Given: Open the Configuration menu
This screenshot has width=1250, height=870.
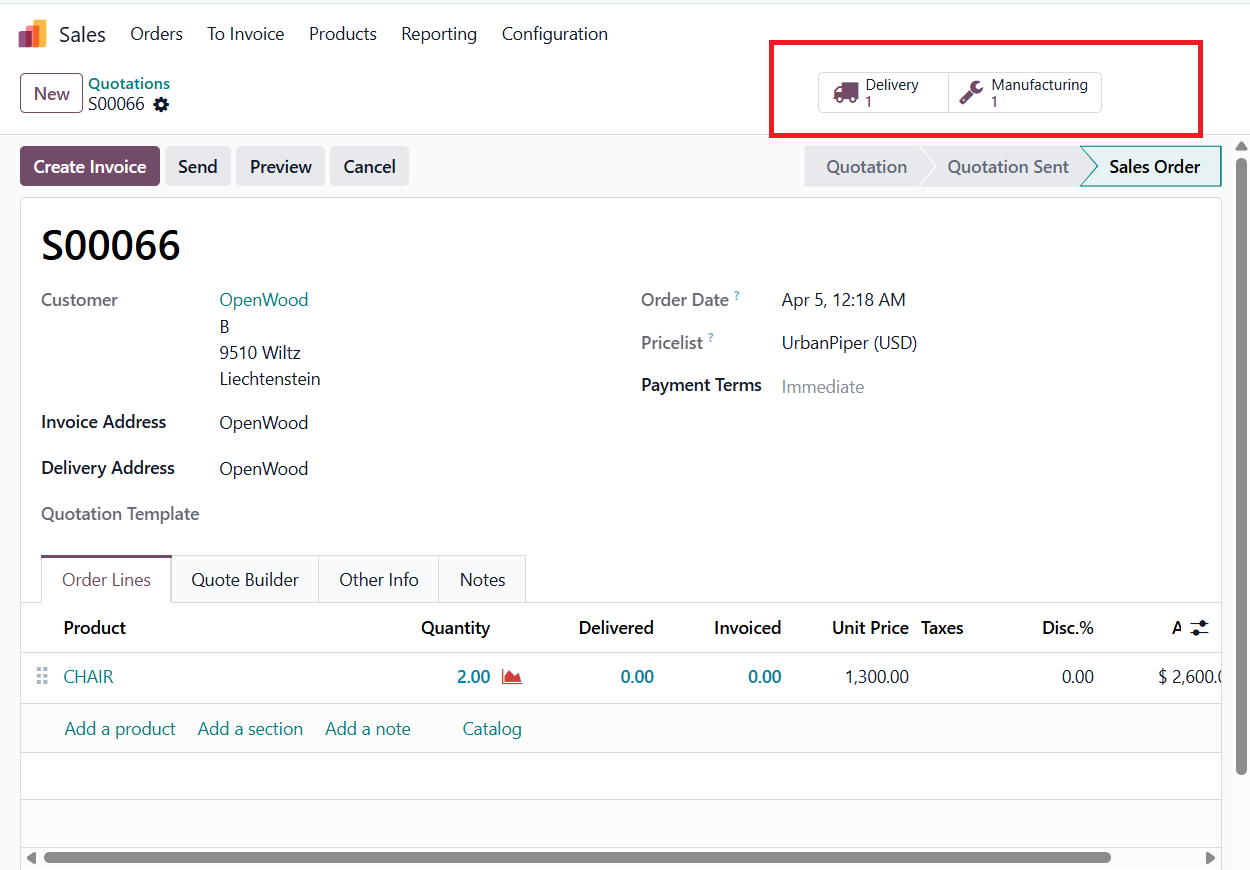Looking at the screenshot, I should pos(554,34).
